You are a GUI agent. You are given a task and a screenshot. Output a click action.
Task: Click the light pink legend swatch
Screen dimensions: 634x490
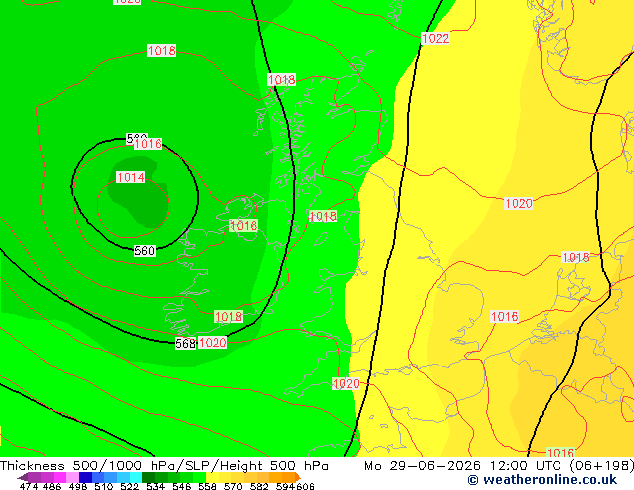pyautogui.click(x=72, y=477)
